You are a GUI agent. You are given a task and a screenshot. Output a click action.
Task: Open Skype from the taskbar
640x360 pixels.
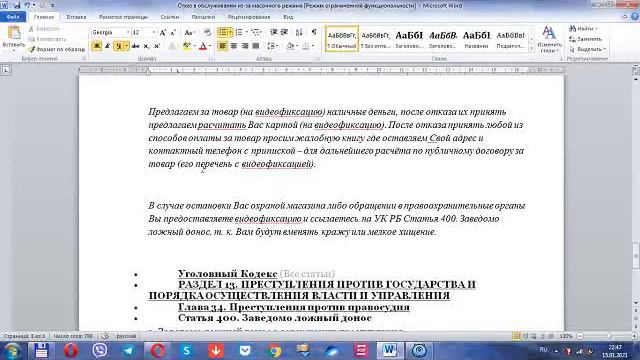point(187,351)
